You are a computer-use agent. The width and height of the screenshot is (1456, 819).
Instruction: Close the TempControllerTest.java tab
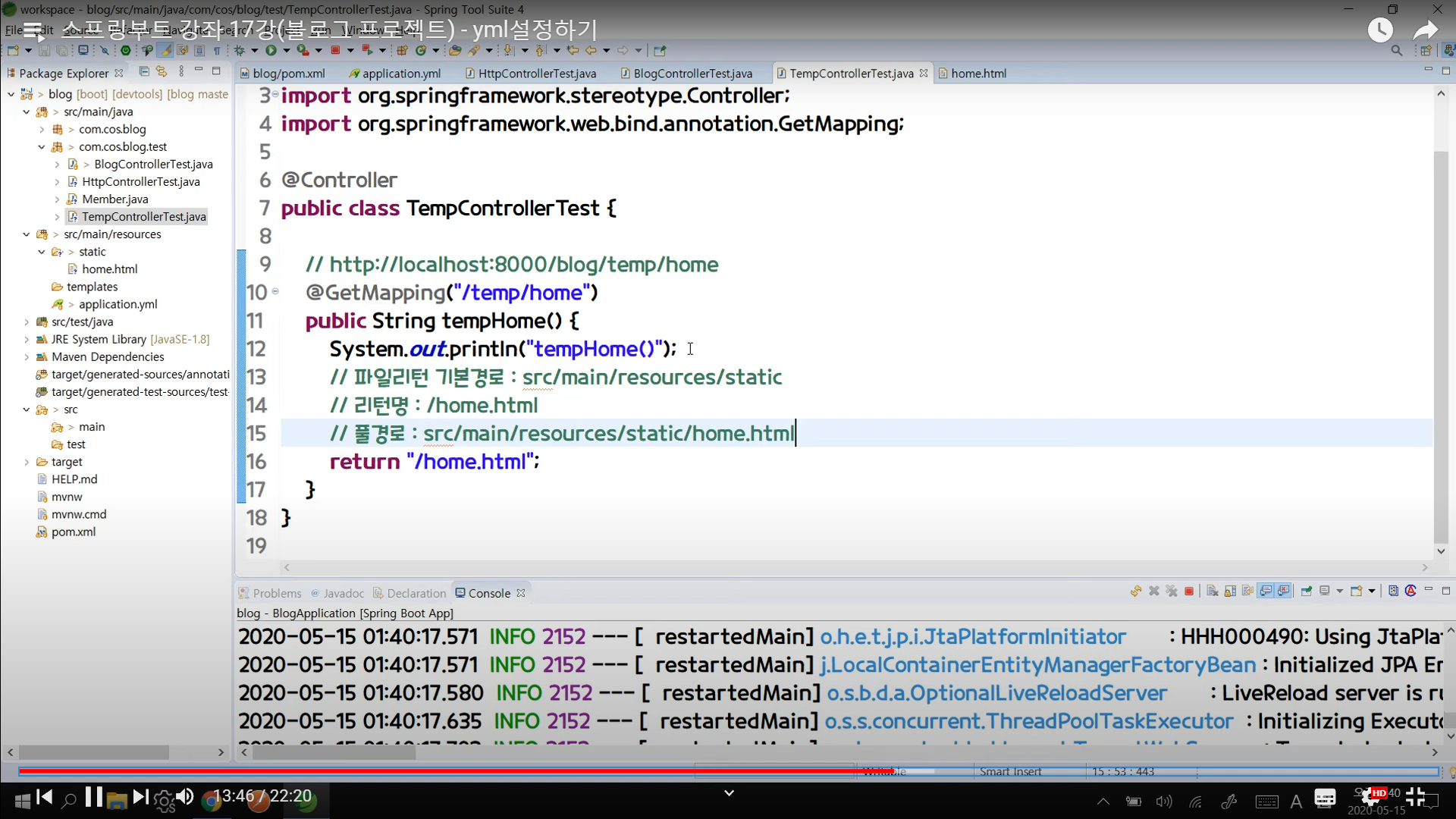(x=924, y=74)
